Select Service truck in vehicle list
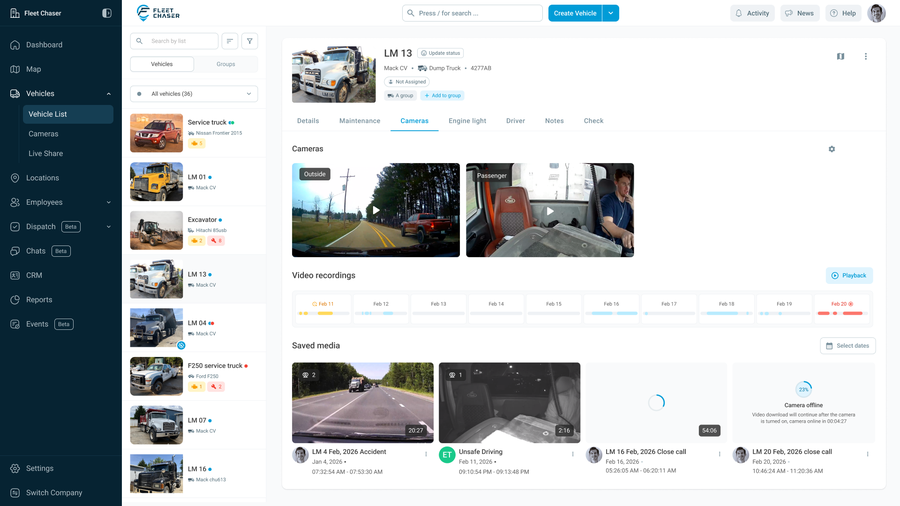Viewport: 900px width, 506px height. click(194, 133)
